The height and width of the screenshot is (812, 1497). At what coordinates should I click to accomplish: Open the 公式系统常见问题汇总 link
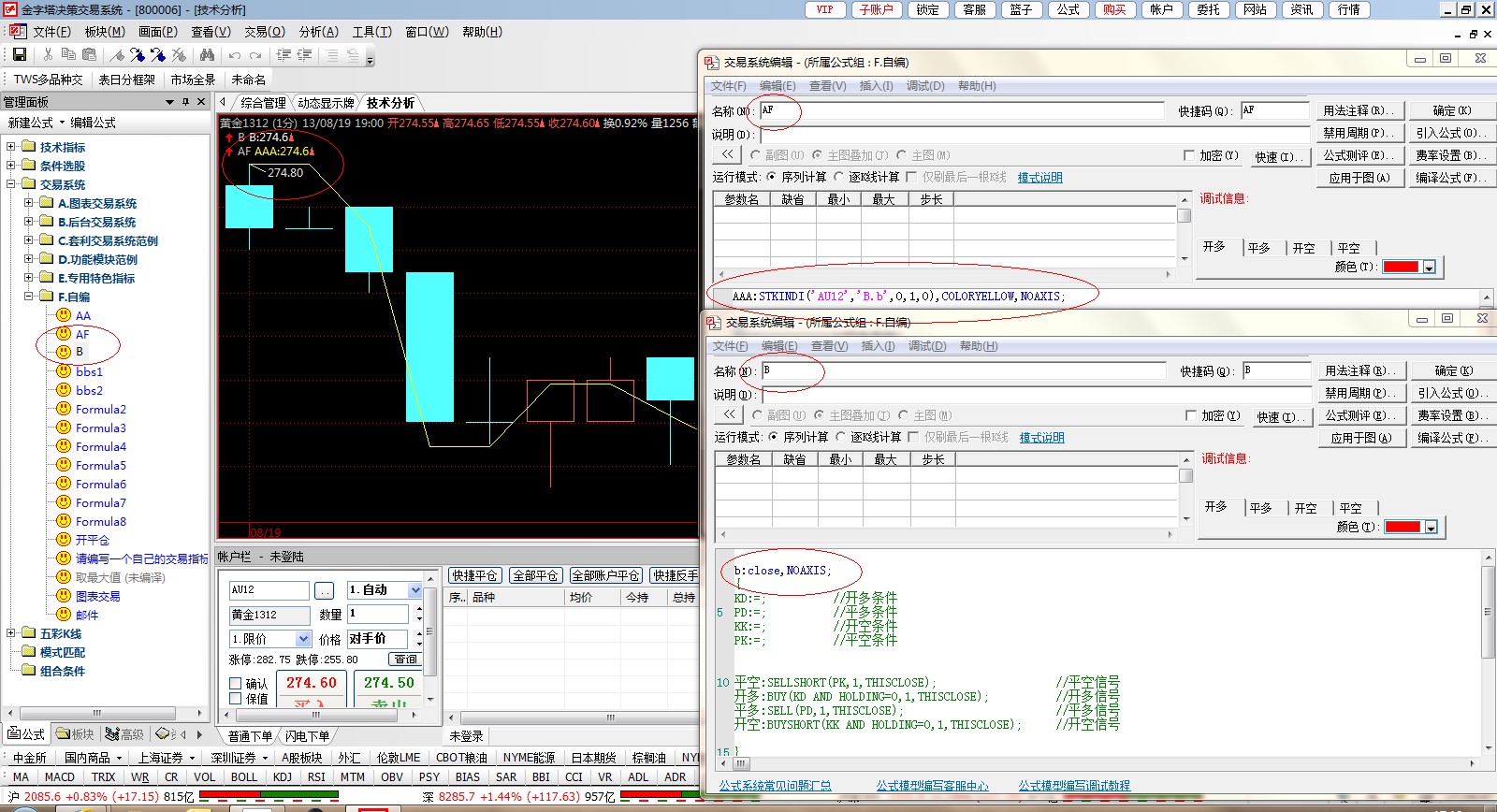click(775, 786)
